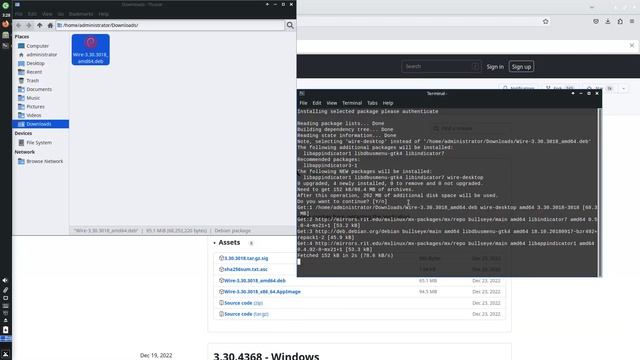Open Browse Network under Network
This screenshot has width=640, height=360.
(x=44, y=161)
